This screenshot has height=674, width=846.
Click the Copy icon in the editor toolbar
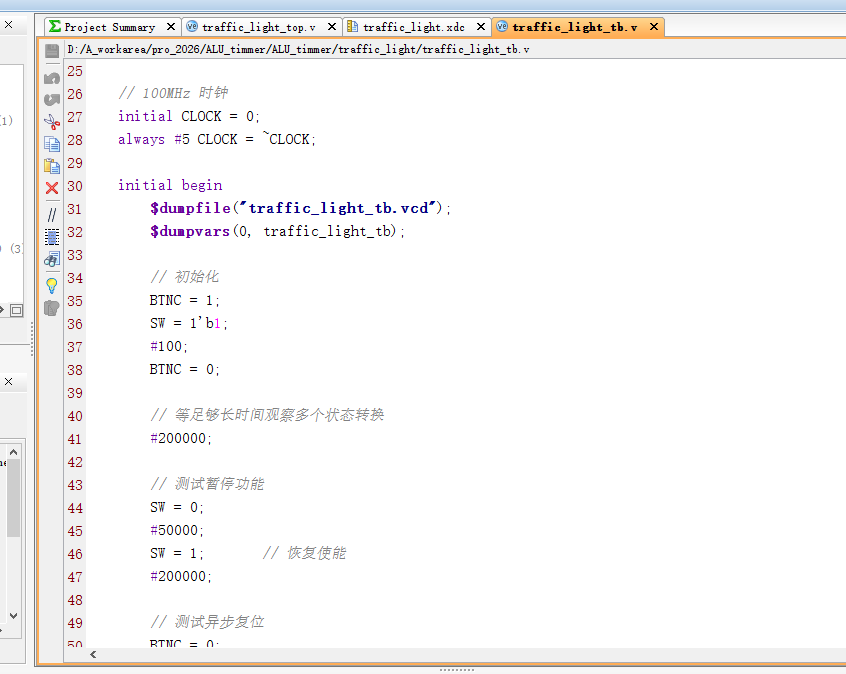point(52,144)
